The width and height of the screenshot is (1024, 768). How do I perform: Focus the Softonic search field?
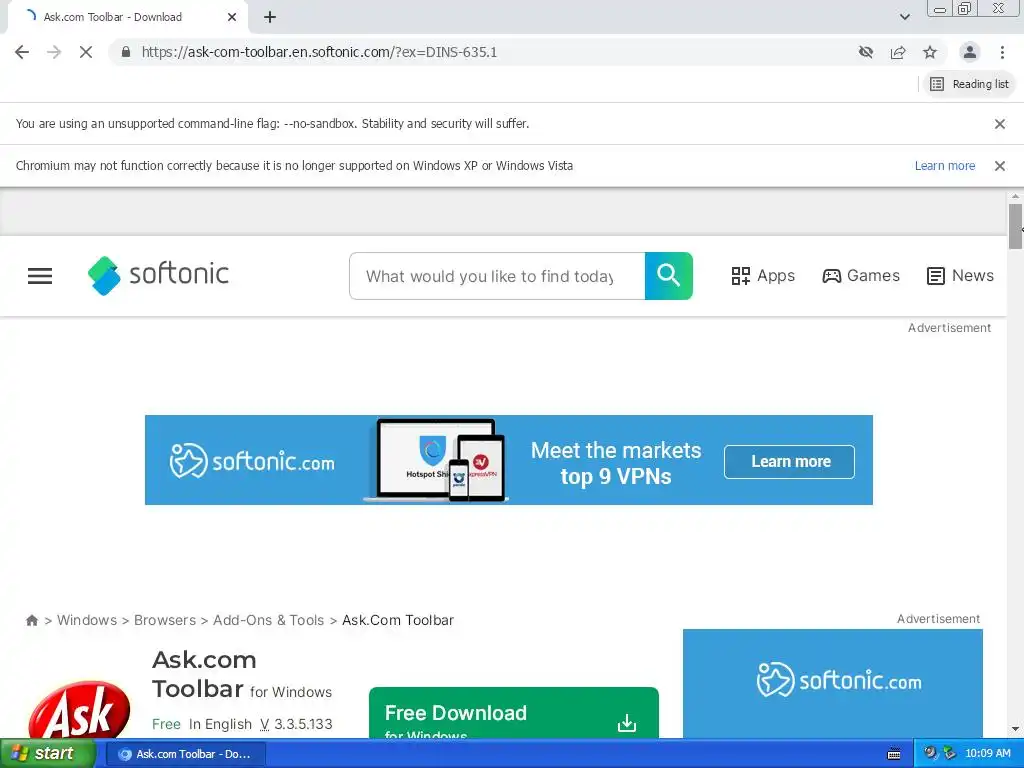tap(497, 276)
